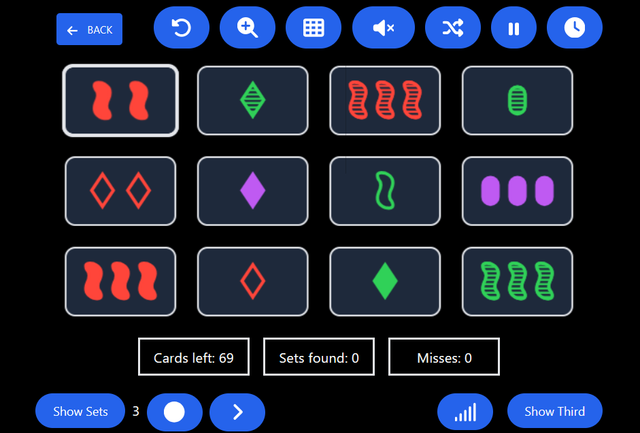This screenshot has height=433, width=640.
Task: Click the "Sets found: 0" counter
Action: point(319,357)
